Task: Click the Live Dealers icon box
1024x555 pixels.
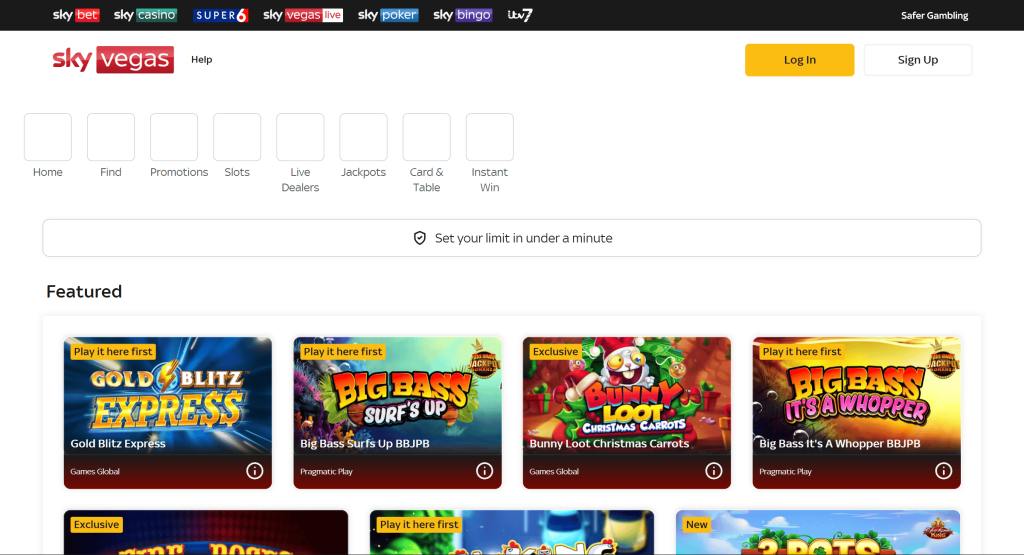Action: click(300, 137)
